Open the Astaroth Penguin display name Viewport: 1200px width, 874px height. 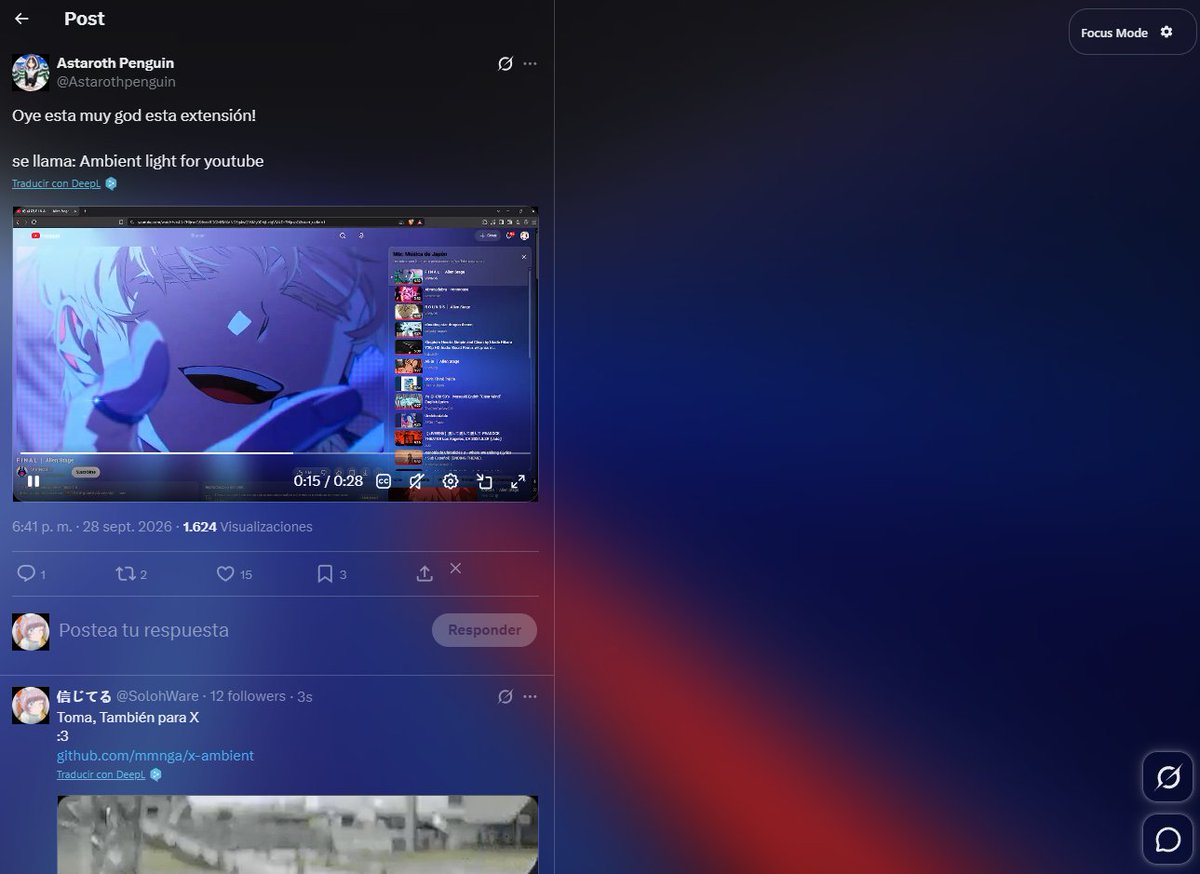click(x=115, y=63)
